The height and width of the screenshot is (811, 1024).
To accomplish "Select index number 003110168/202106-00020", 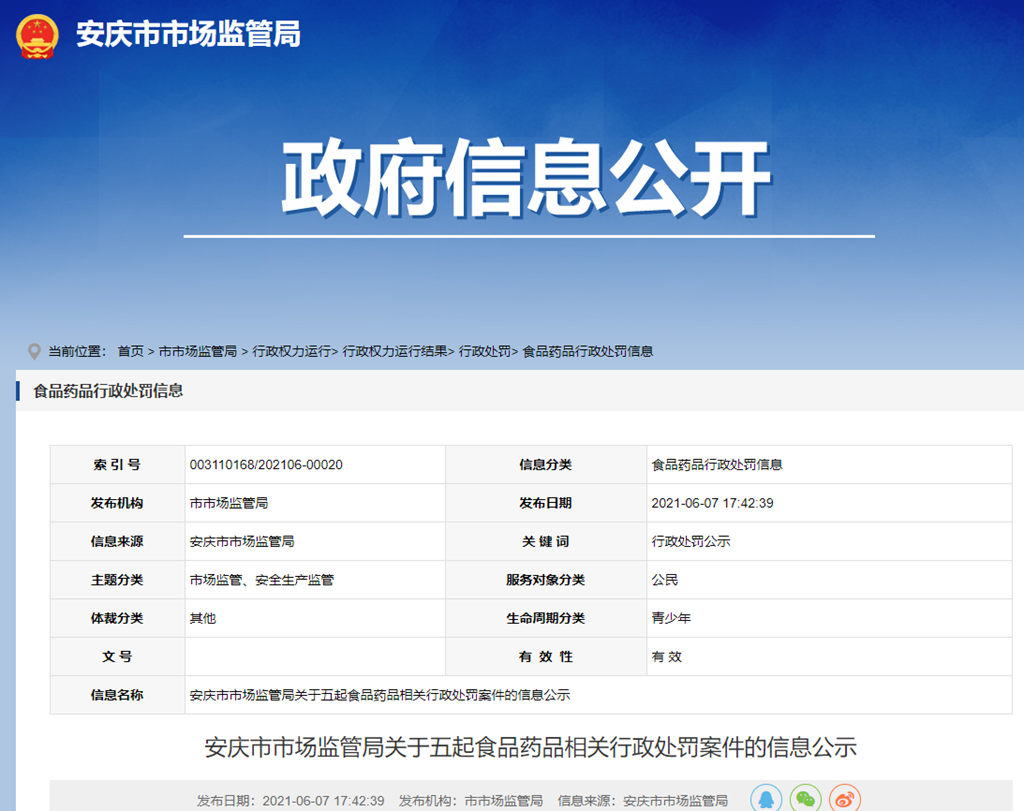I will click(x=266, y=465).
